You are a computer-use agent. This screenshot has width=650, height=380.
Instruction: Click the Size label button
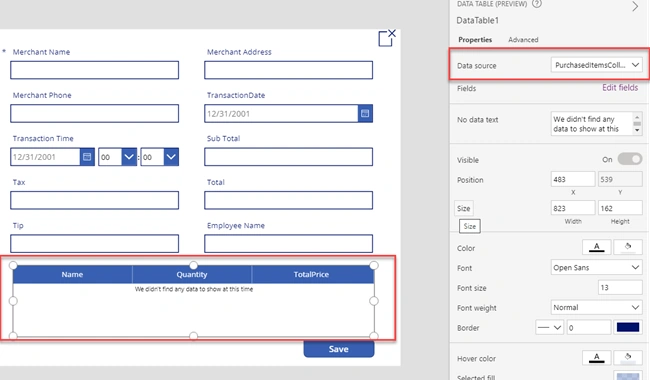coord(463,208)
